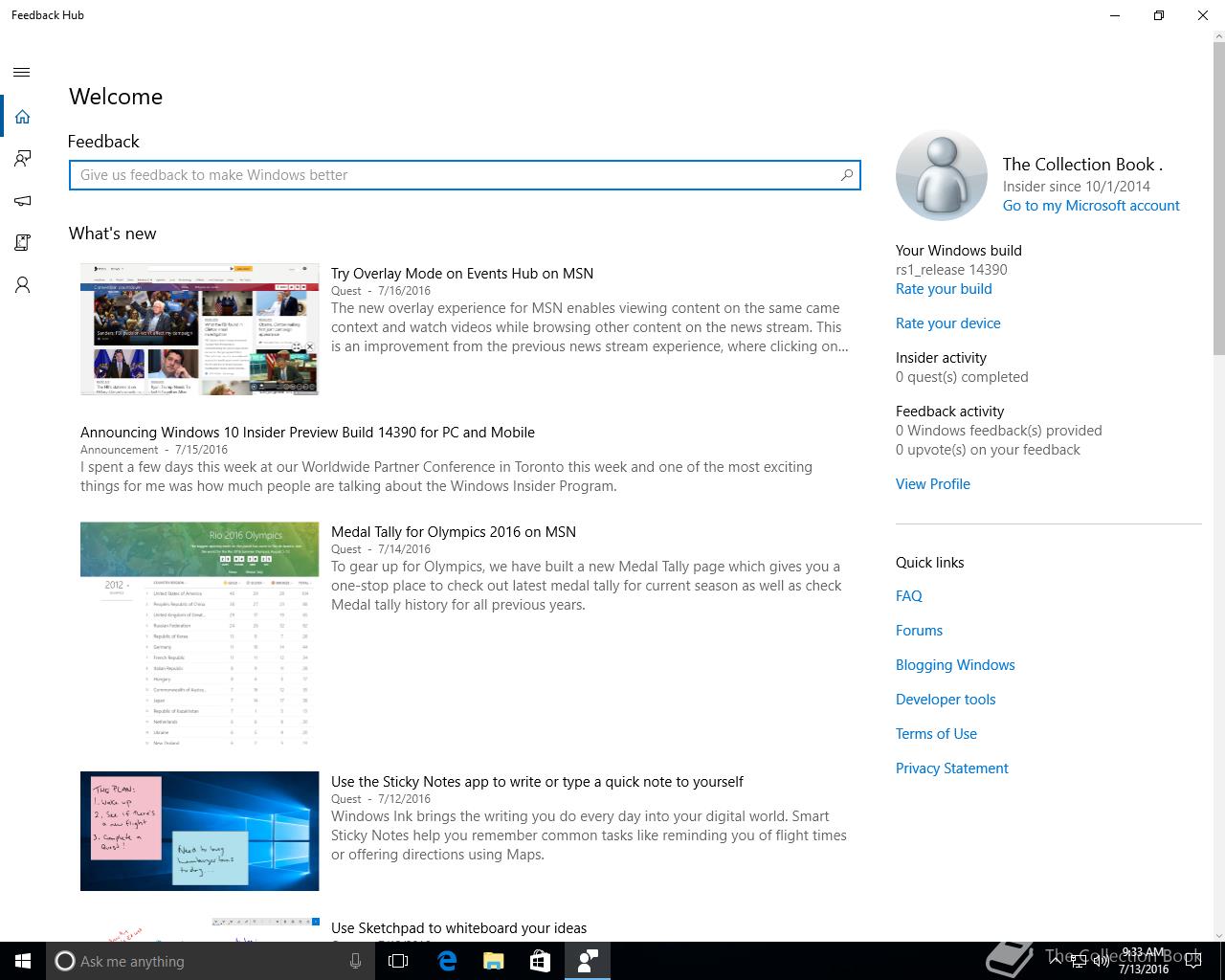Open the Terms of Use link

click(x=936, y=734)
